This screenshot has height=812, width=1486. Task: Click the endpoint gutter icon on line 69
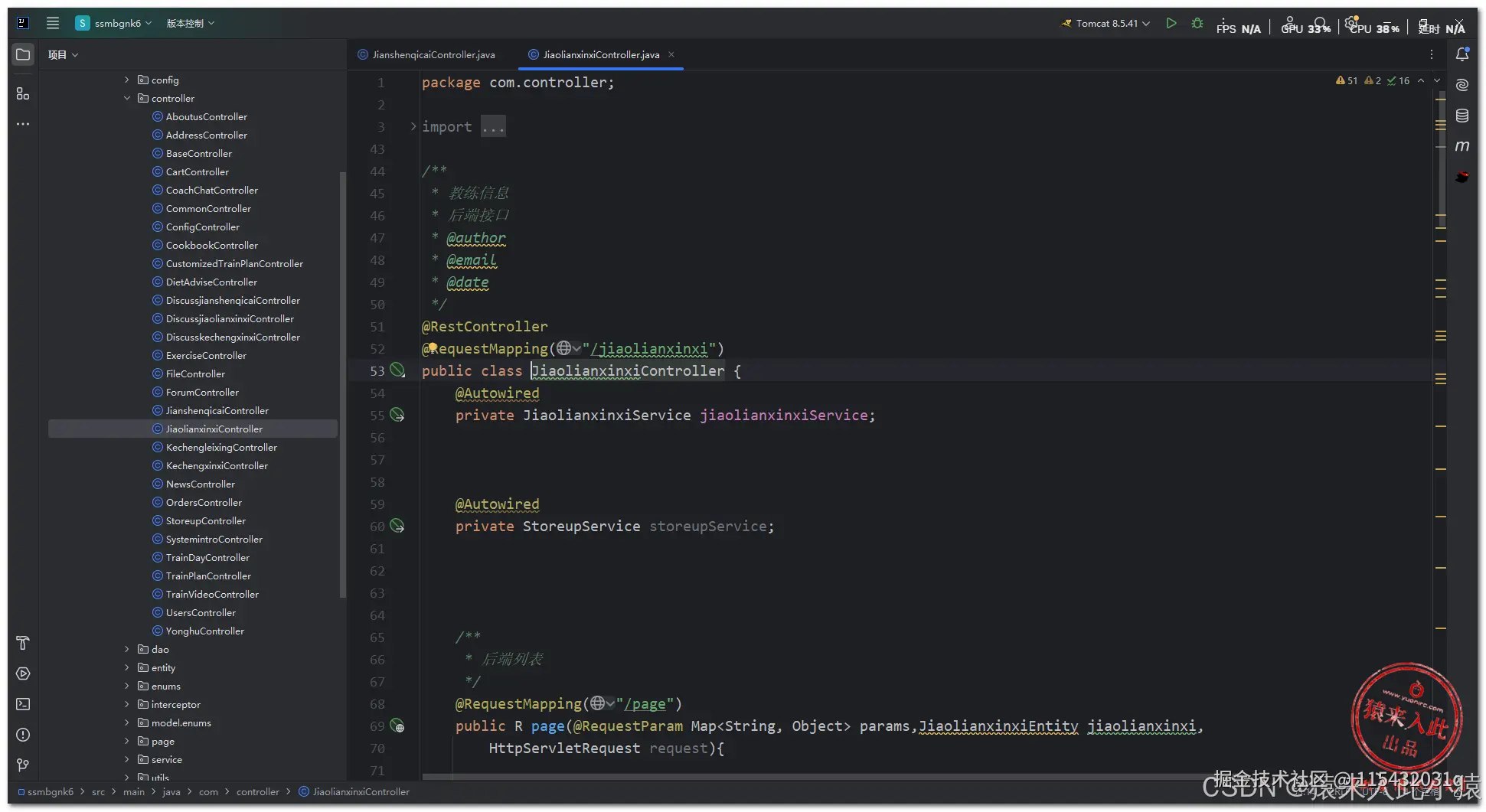(x=397, y=726)
